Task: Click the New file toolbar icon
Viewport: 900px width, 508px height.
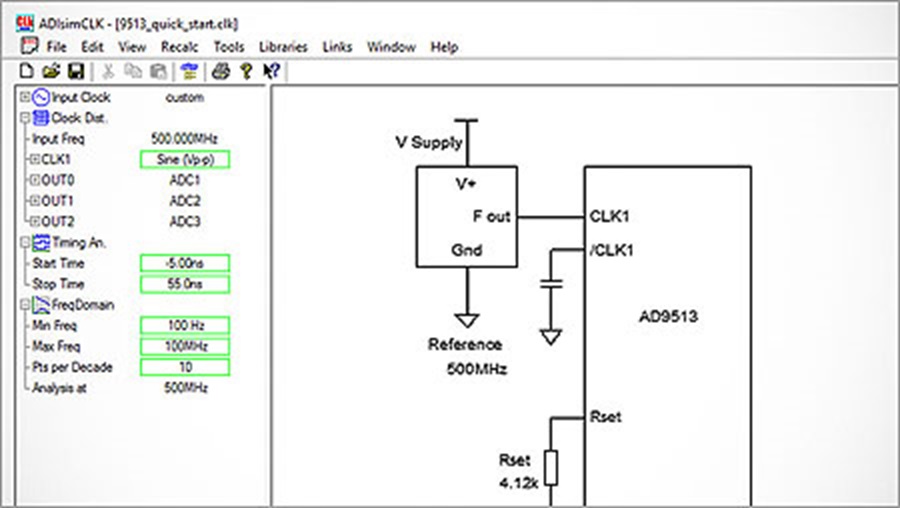Action: click(26, 71)
